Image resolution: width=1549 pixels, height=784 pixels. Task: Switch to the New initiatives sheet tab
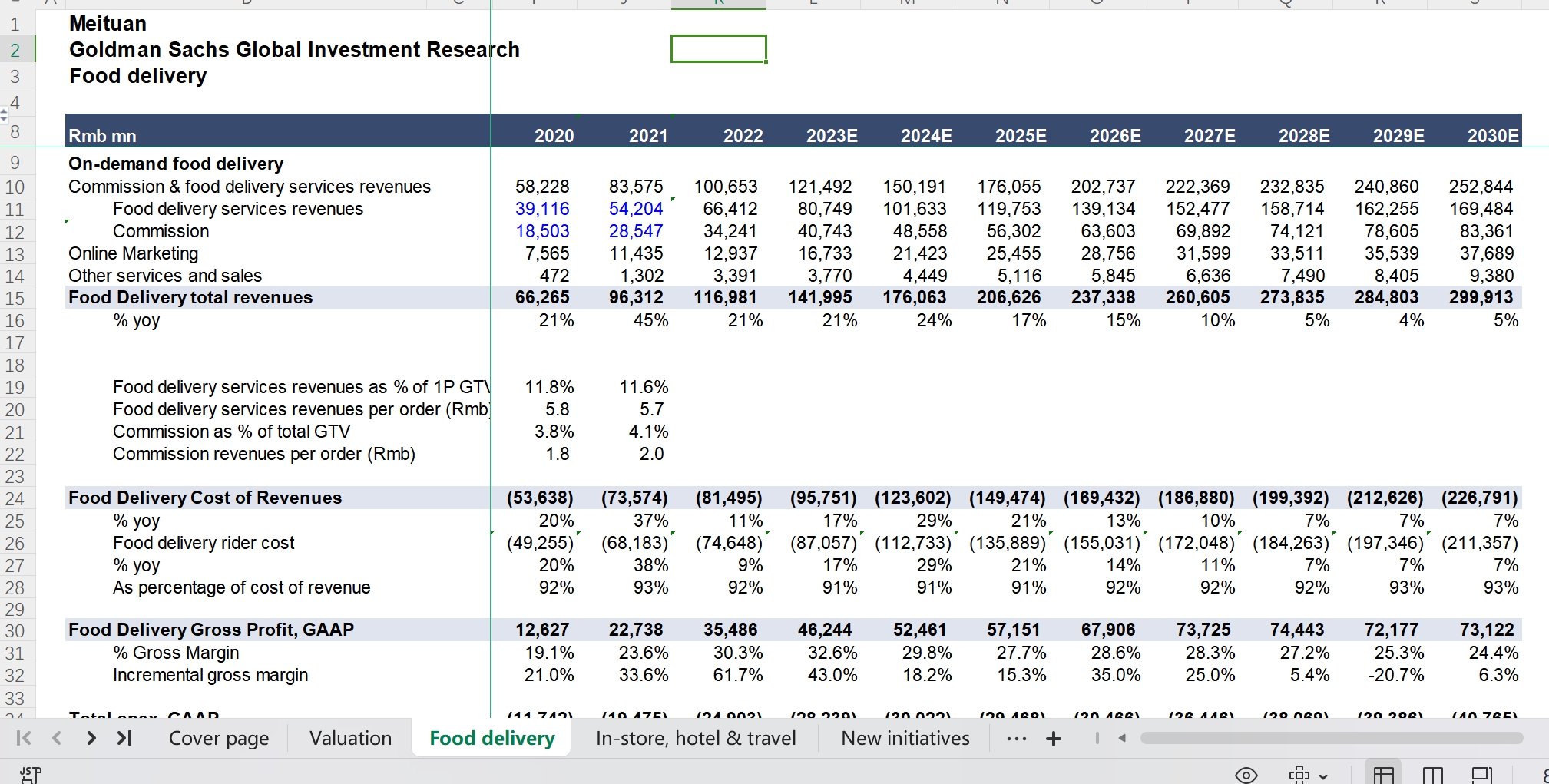tap(905, 739)
